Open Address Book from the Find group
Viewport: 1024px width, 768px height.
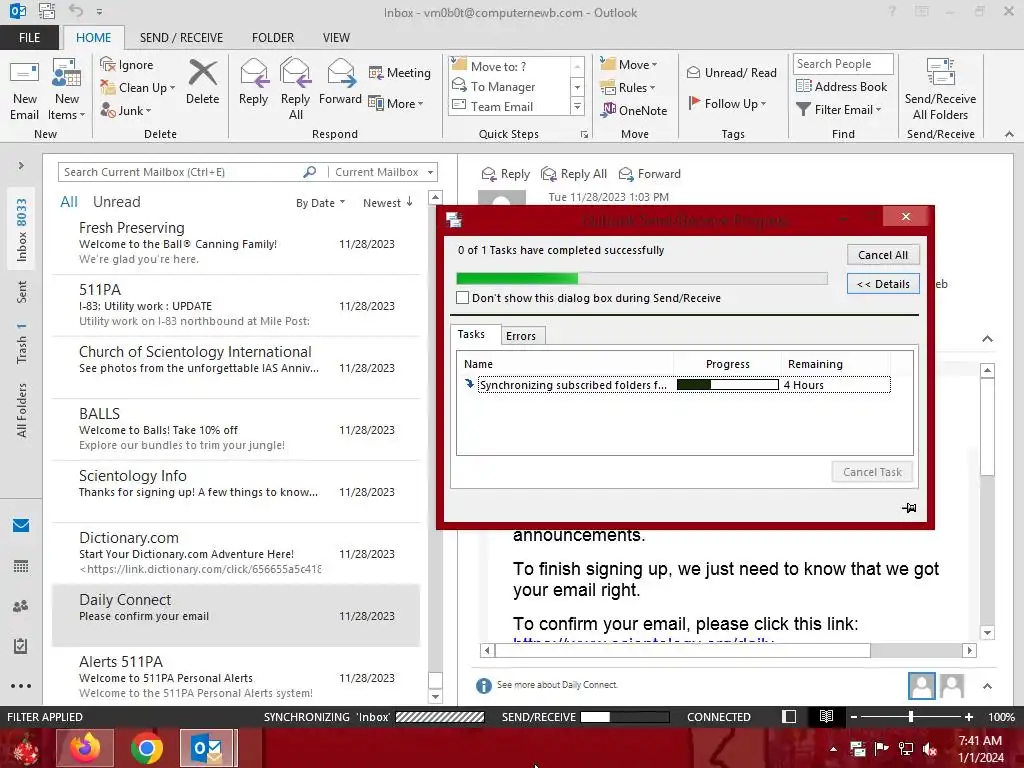pyautogui.click(x=842, y=86)
